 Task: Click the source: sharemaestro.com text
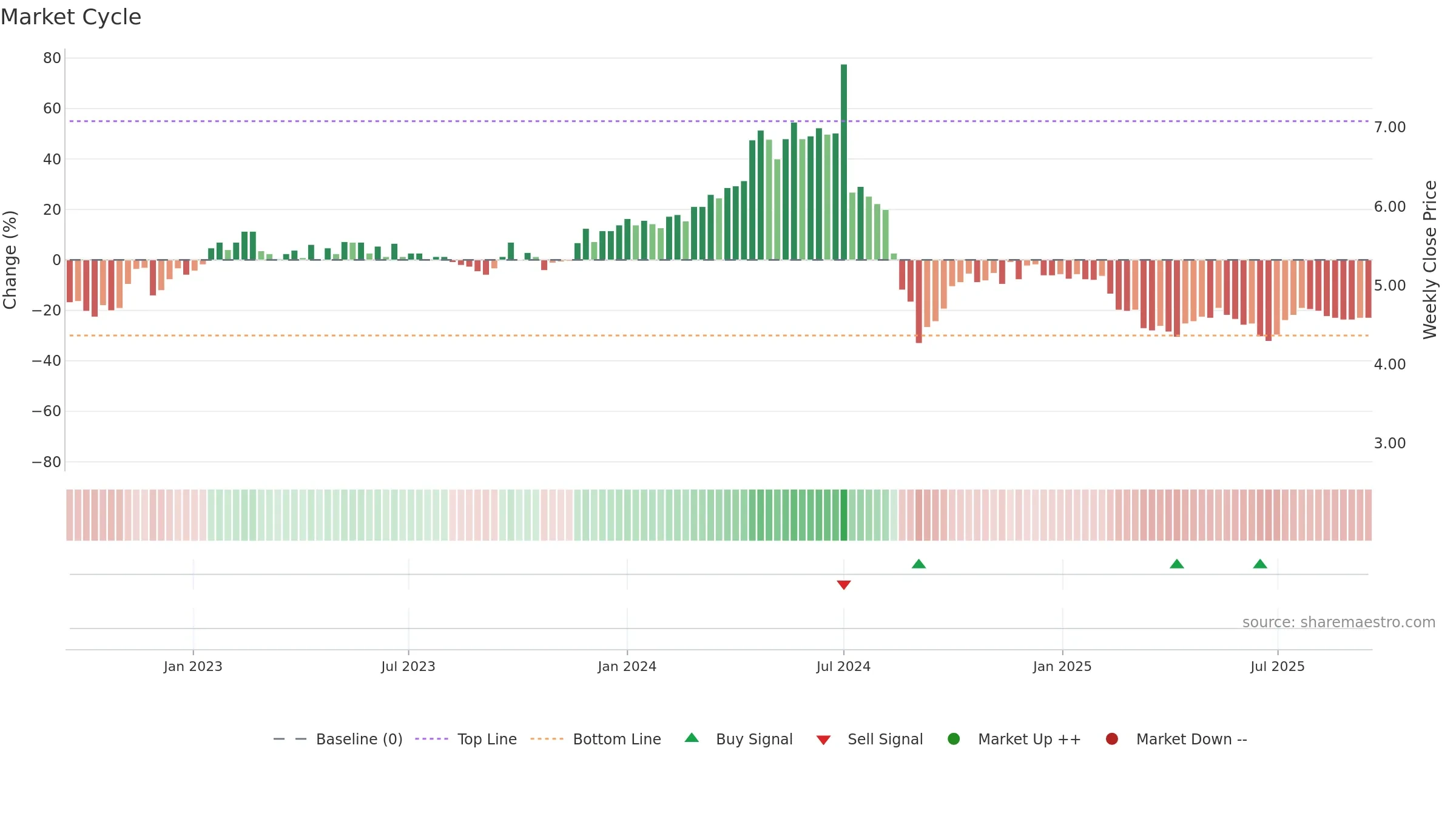(x=1339, y=622)
